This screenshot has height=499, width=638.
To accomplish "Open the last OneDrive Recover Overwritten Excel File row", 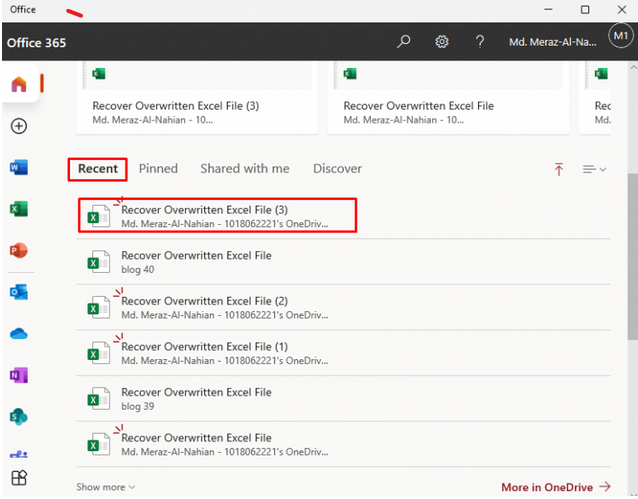I will 343,444.
